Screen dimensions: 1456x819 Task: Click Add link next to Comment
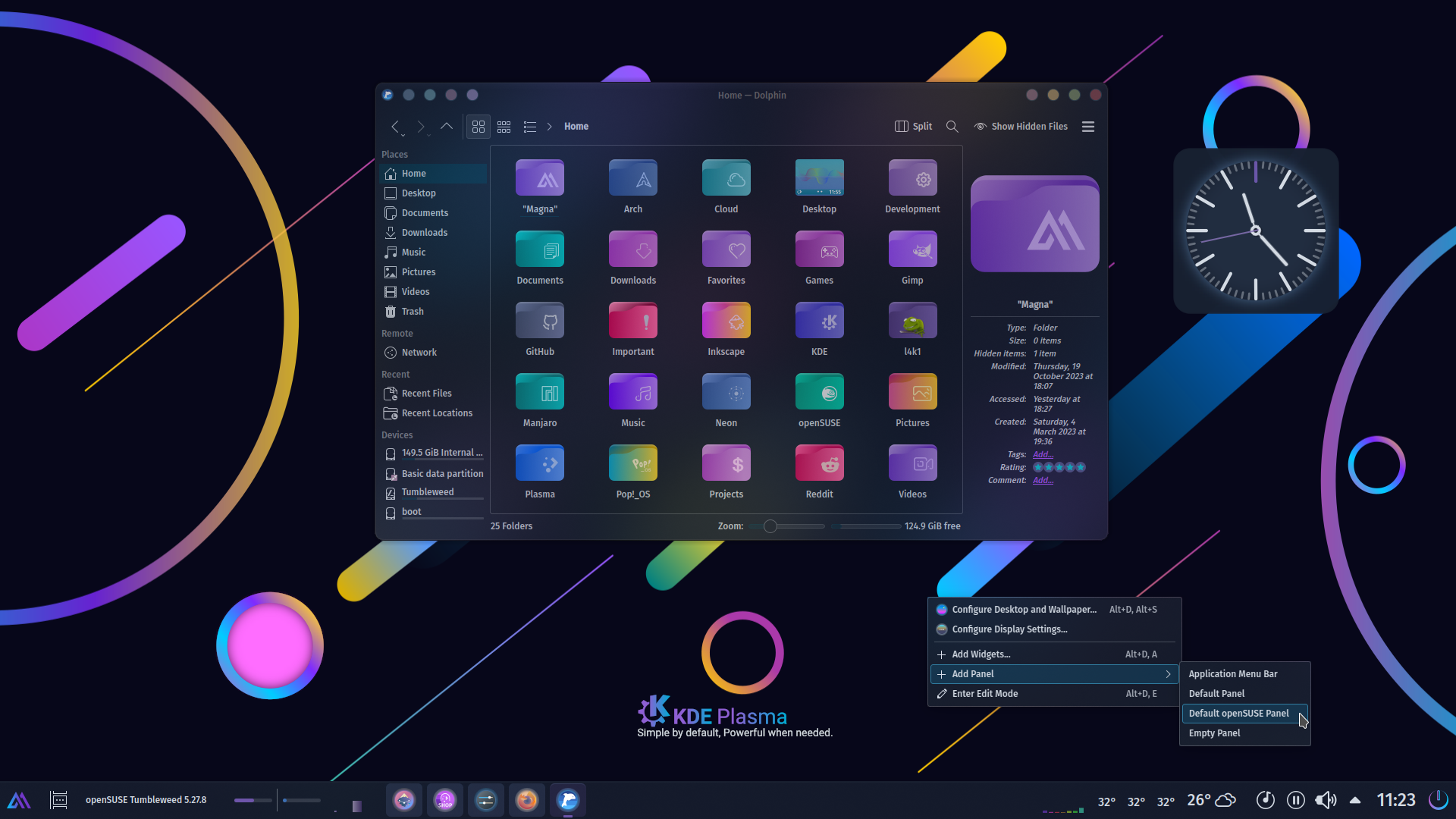tap(1043, 481)
